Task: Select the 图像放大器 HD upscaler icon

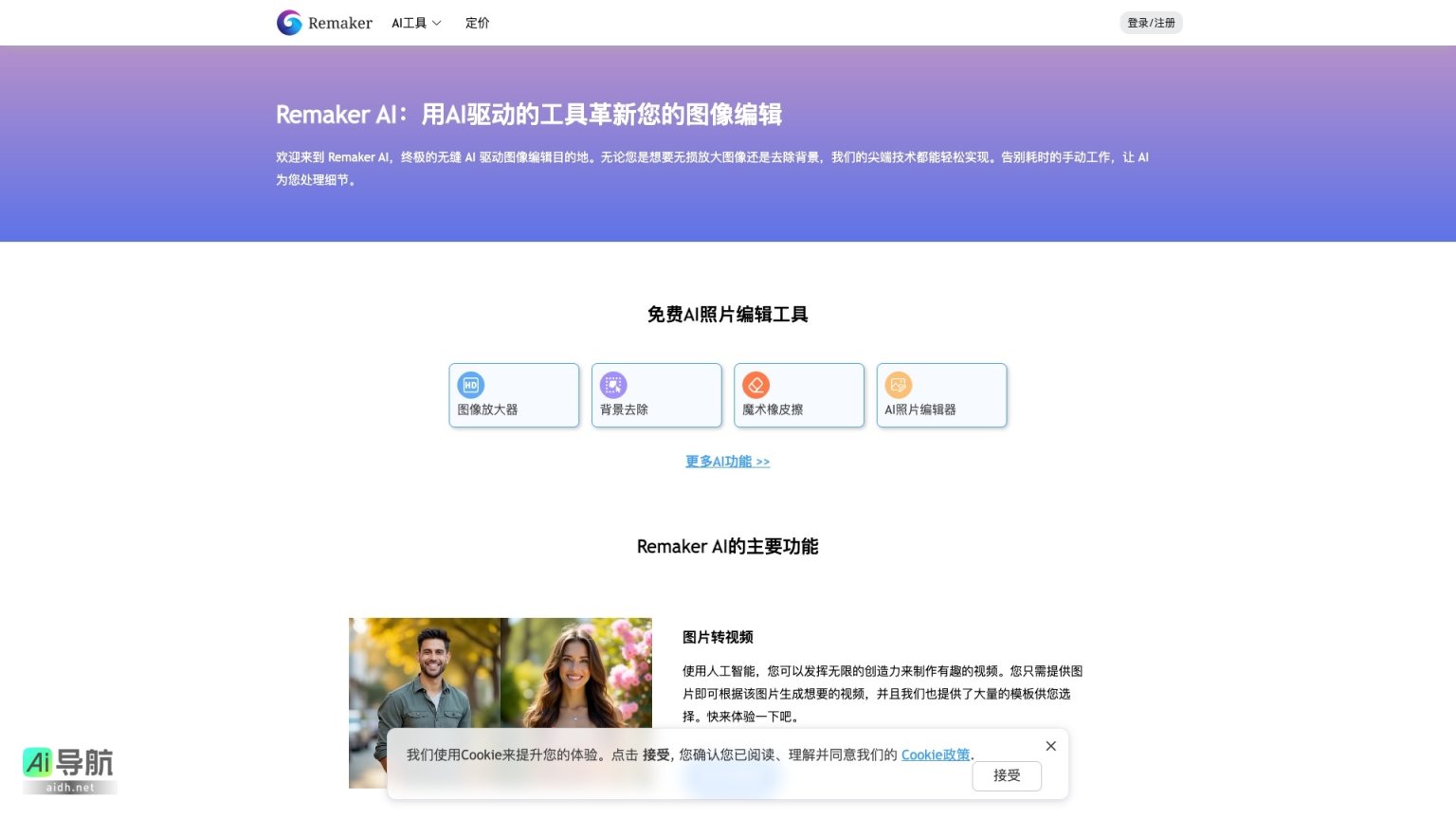Action: [471, 385]
